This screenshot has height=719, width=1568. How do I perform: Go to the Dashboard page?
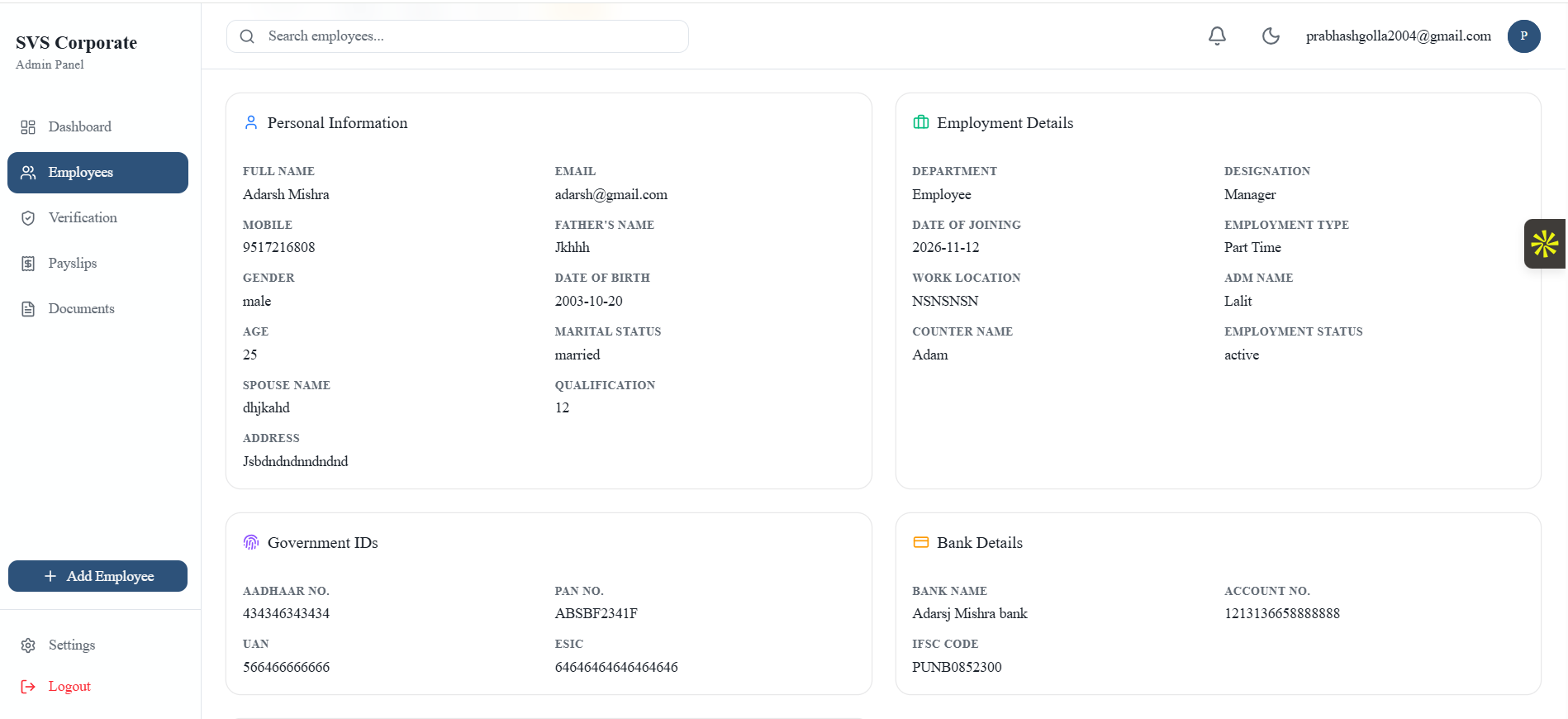pyautogui.click(x=97, y=127)
